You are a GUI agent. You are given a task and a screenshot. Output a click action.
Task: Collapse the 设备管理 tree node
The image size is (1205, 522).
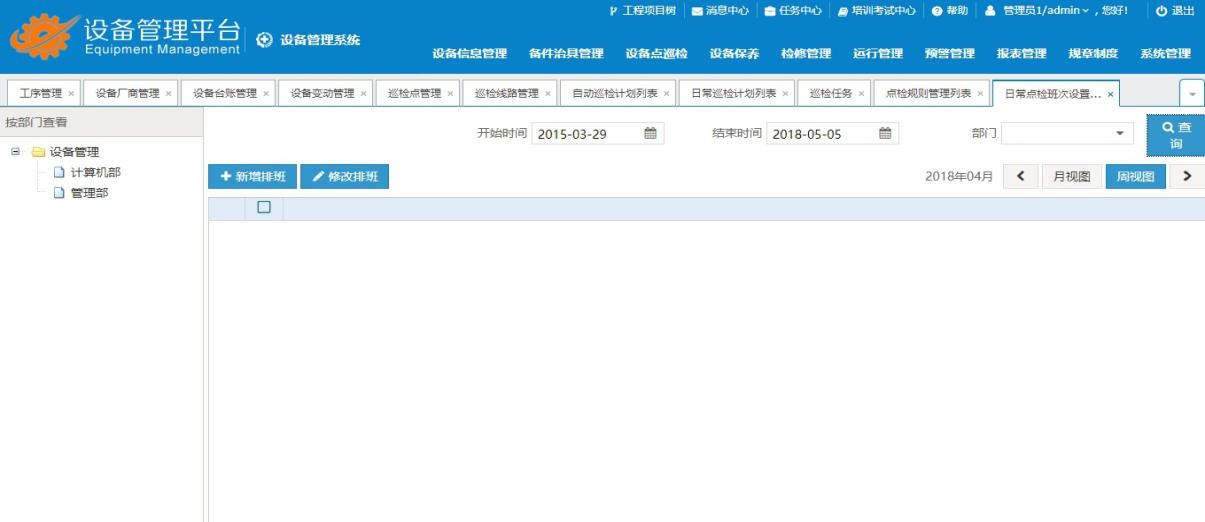[x=15, y=152]
